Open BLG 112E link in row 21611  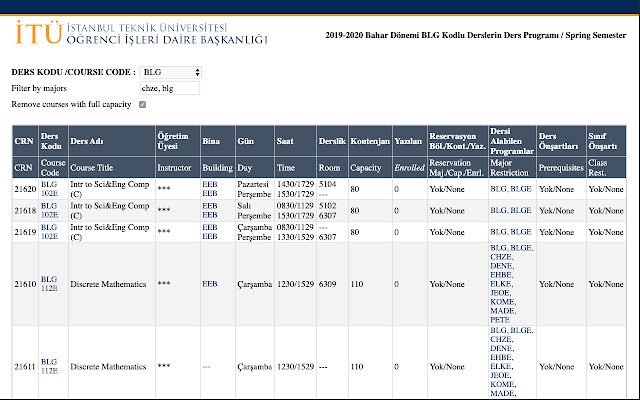[49, 366]
